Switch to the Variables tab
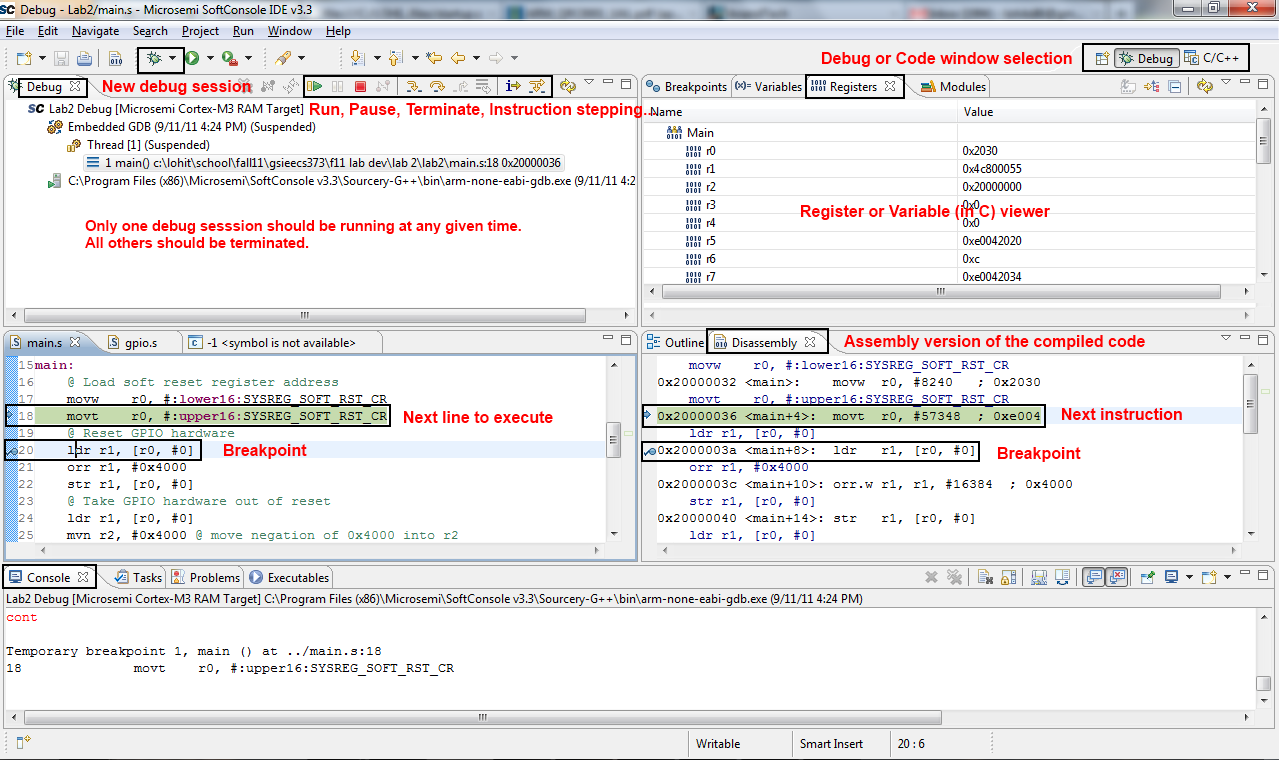 (768, 87)
